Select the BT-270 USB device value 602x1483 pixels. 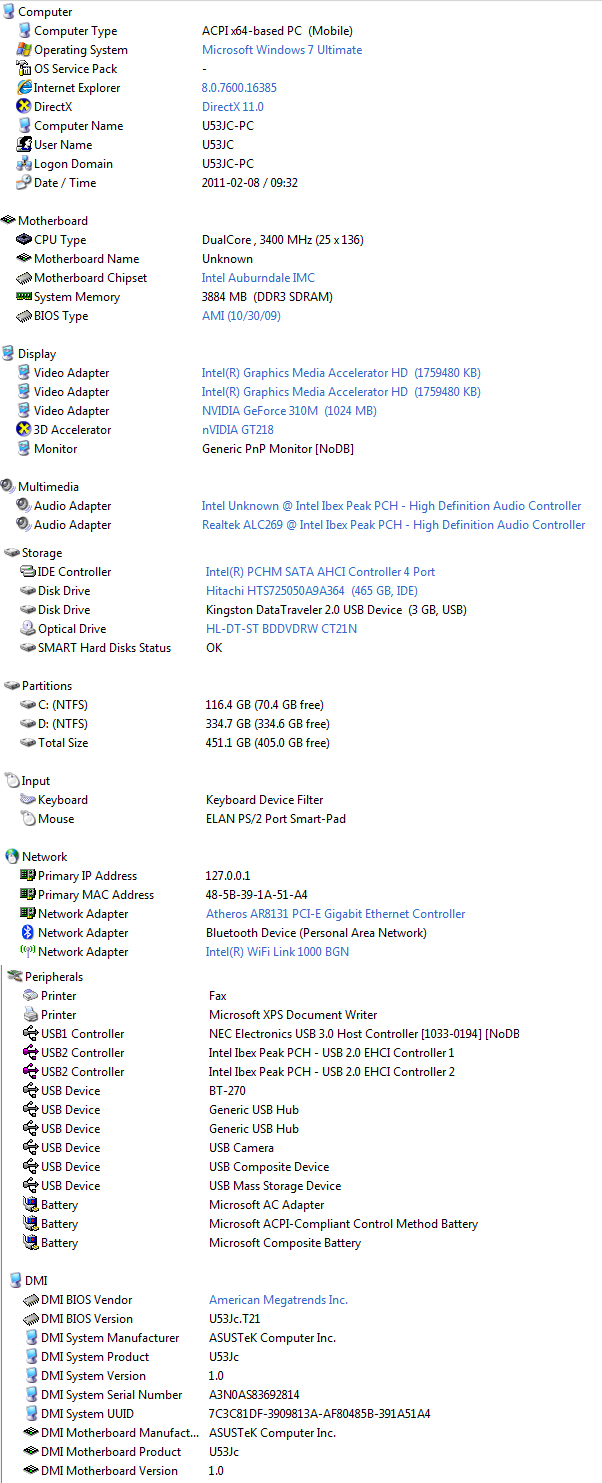227,1091
